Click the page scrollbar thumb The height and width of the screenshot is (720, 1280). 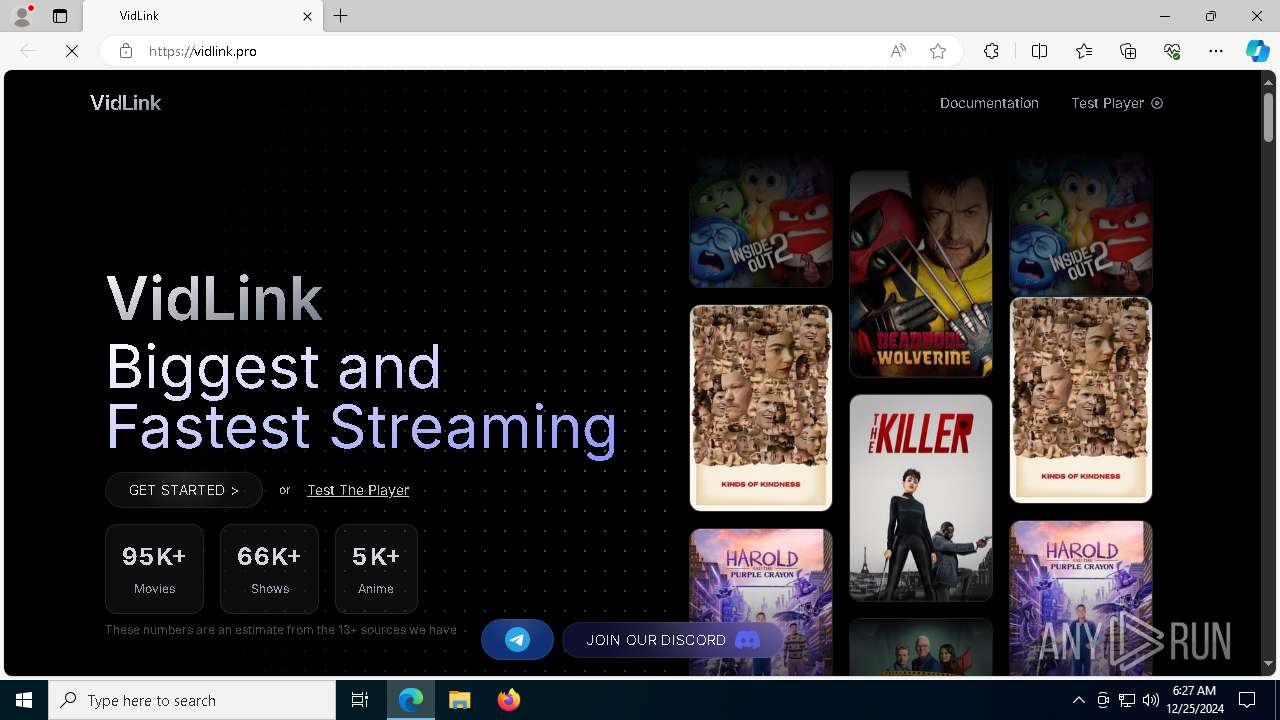click(1268, 117)
